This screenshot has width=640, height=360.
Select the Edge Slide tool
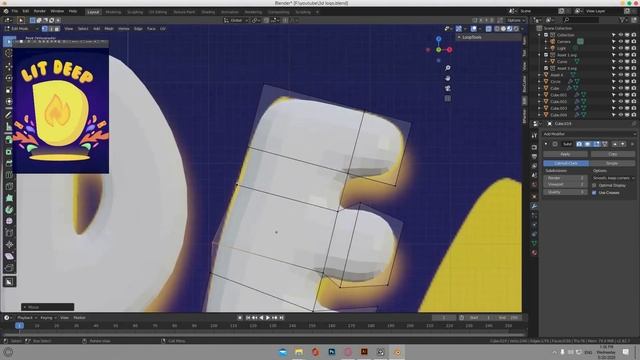coord(9,233)
